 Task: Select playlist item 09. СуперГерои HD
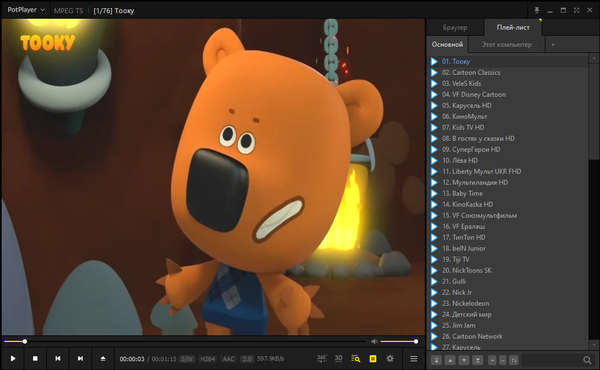tap(508, 149)
